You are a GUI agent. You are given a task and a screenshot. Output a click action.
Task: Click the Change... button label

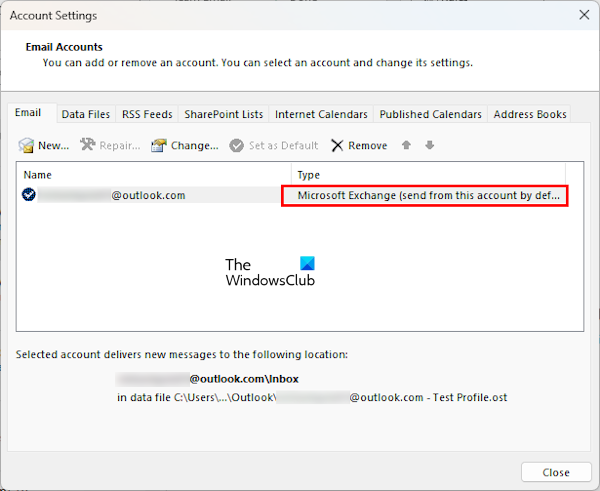coord(194,145)
